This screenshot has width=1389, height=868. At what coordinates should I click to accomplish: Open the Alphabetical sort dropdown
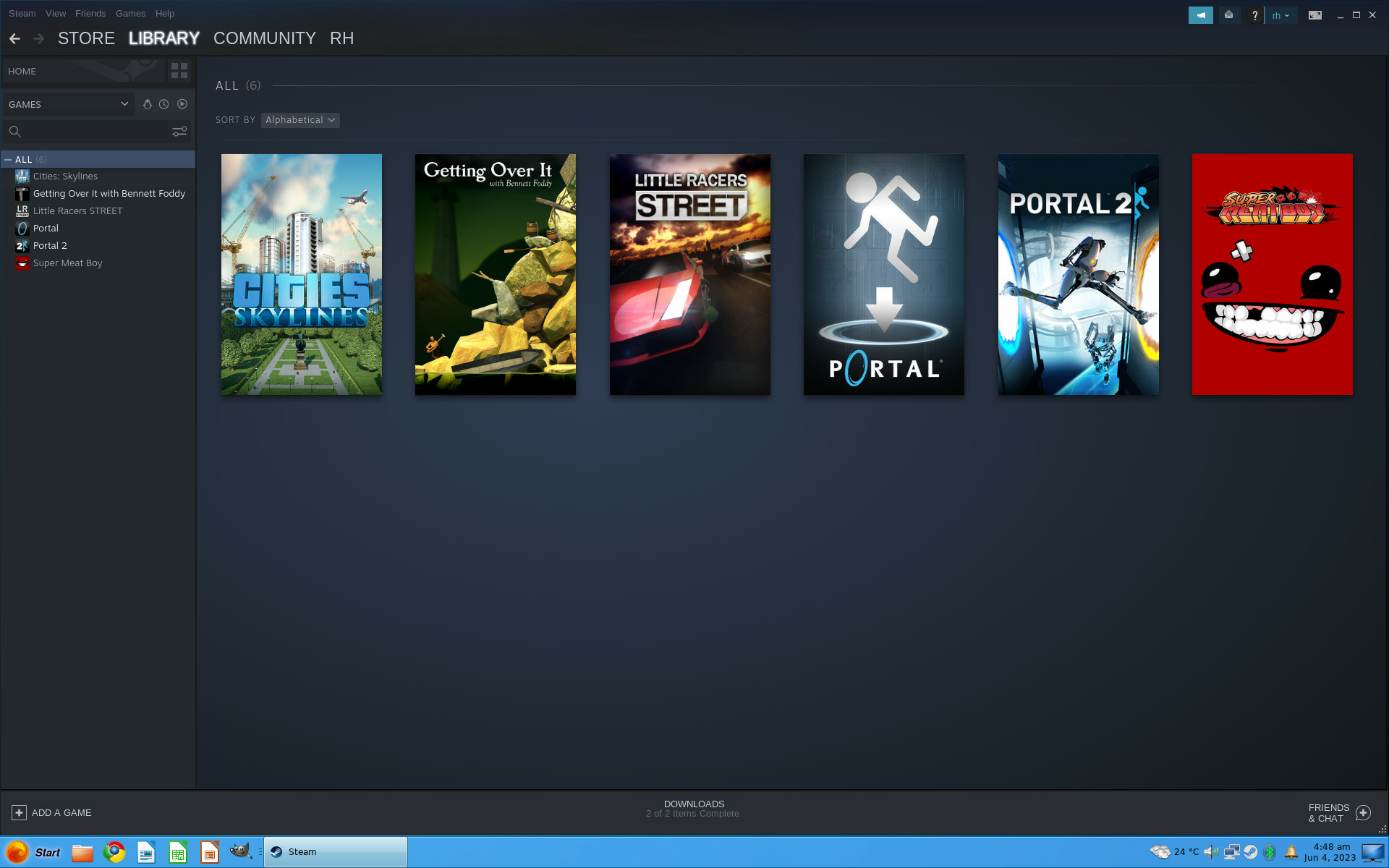(x=300, y=120)
